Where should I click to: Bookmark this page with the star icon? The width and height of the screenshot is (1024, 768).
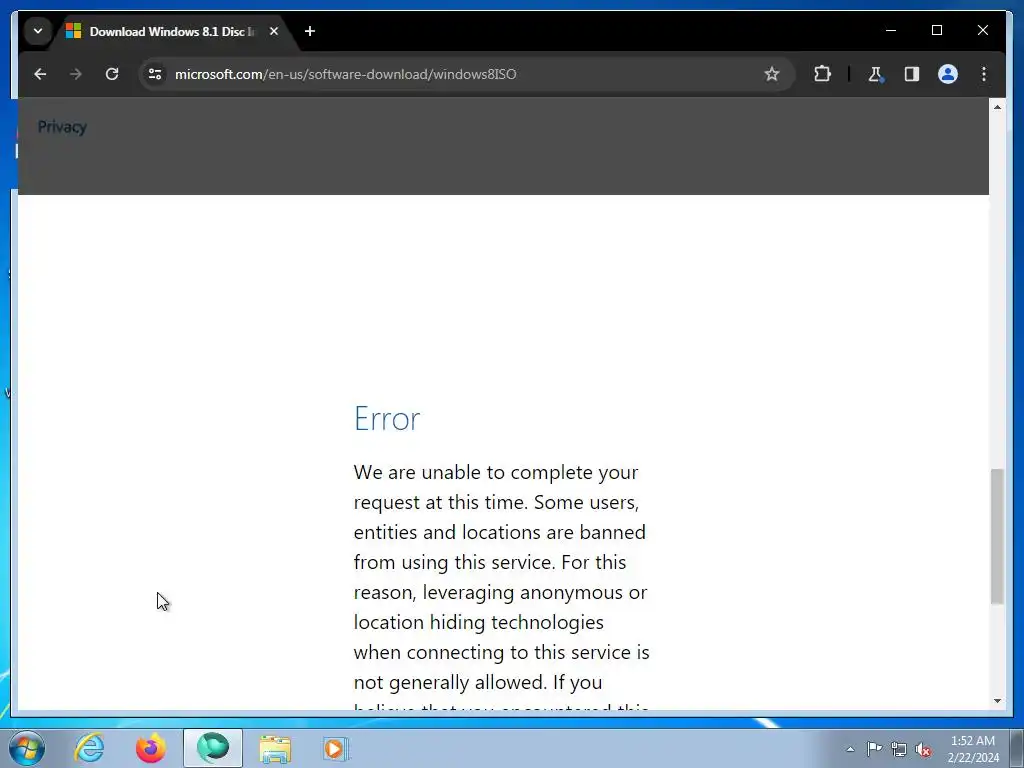point(771,74)
